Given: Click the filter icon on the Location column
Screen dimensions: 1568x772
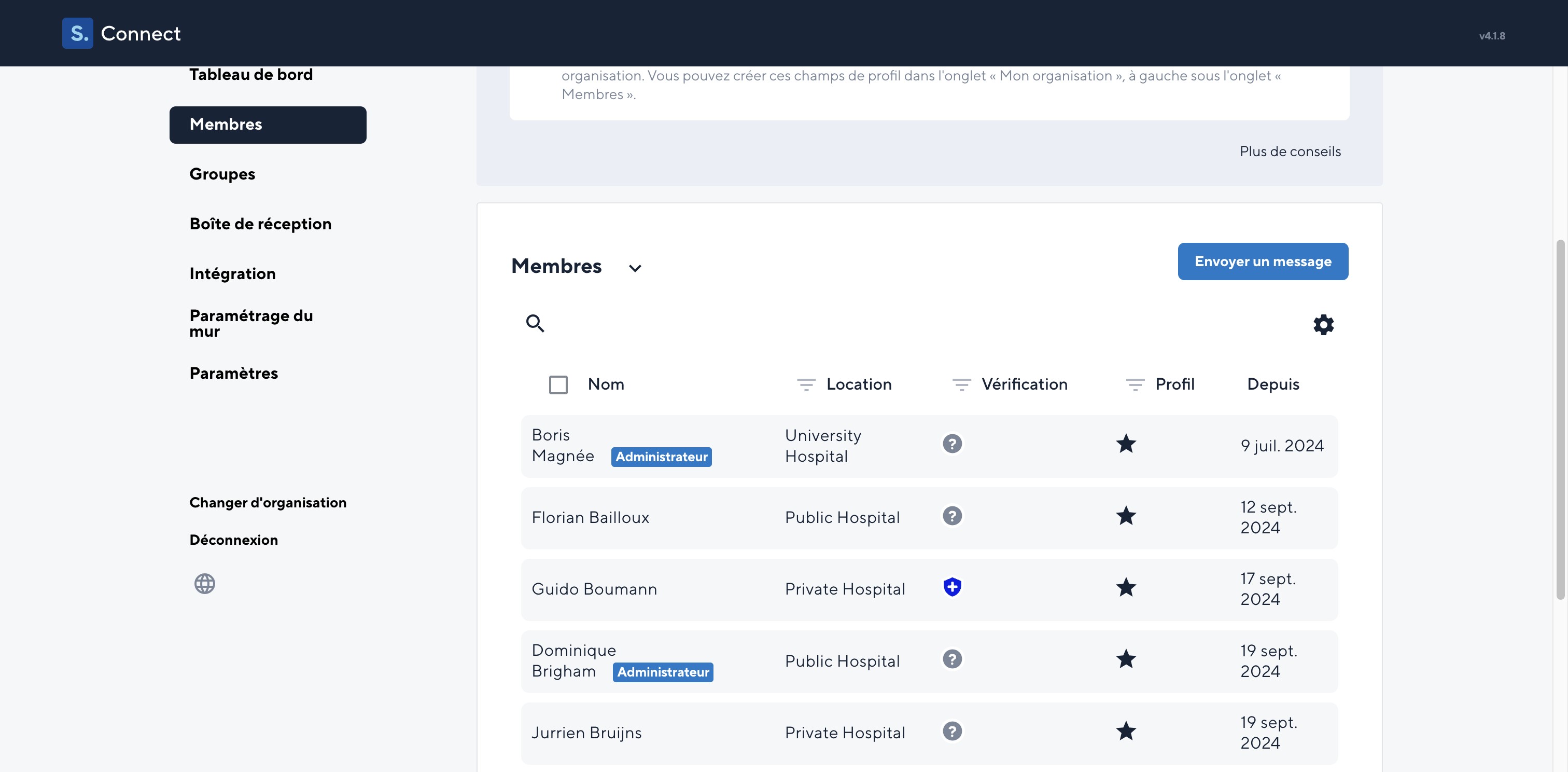Looking at the screenshot, I should point(805,384).
